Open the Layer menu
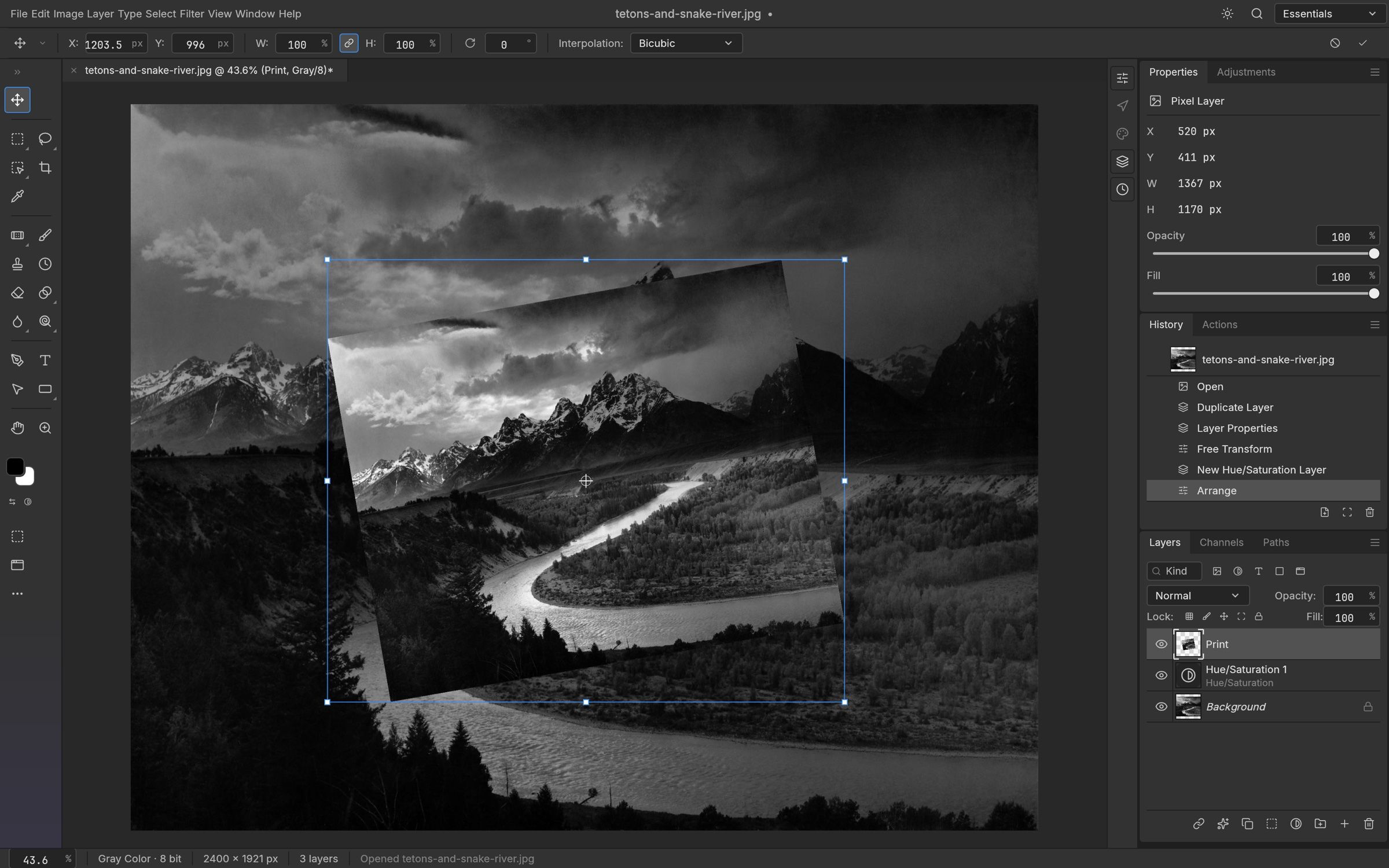 [100, 14]
